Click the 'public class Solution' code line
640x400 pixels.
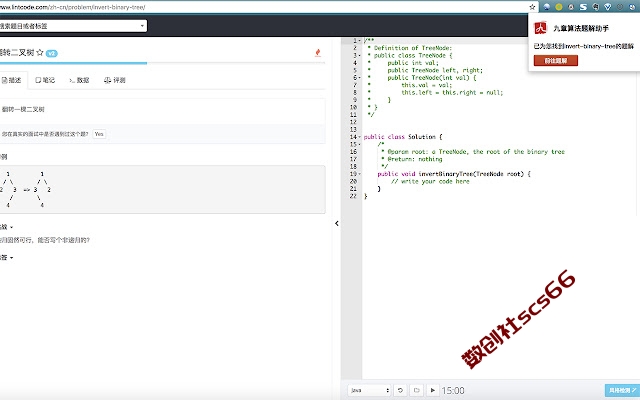pos(403,137)
